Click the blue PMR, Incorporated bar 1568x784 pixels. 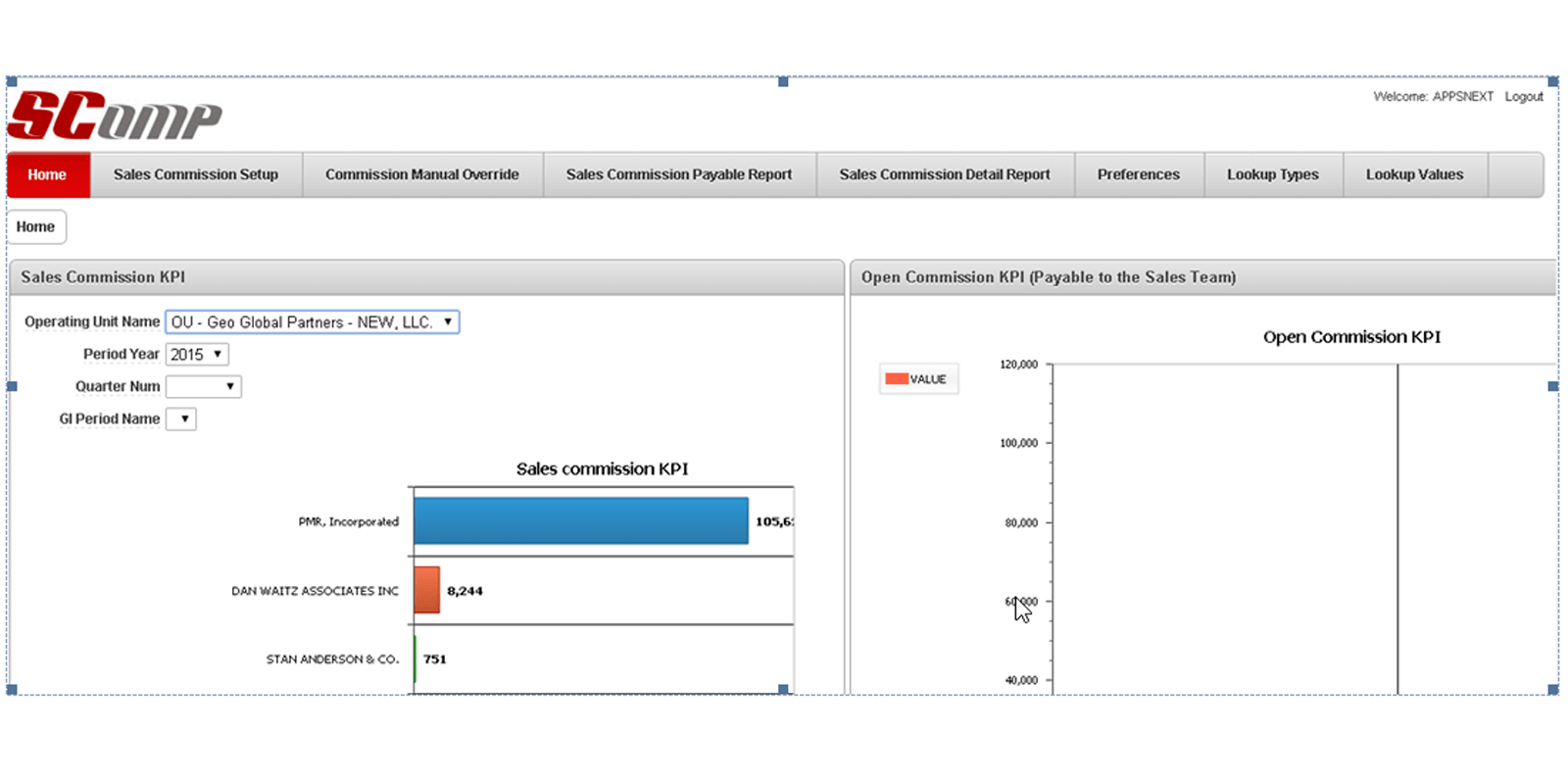(581, 520)
